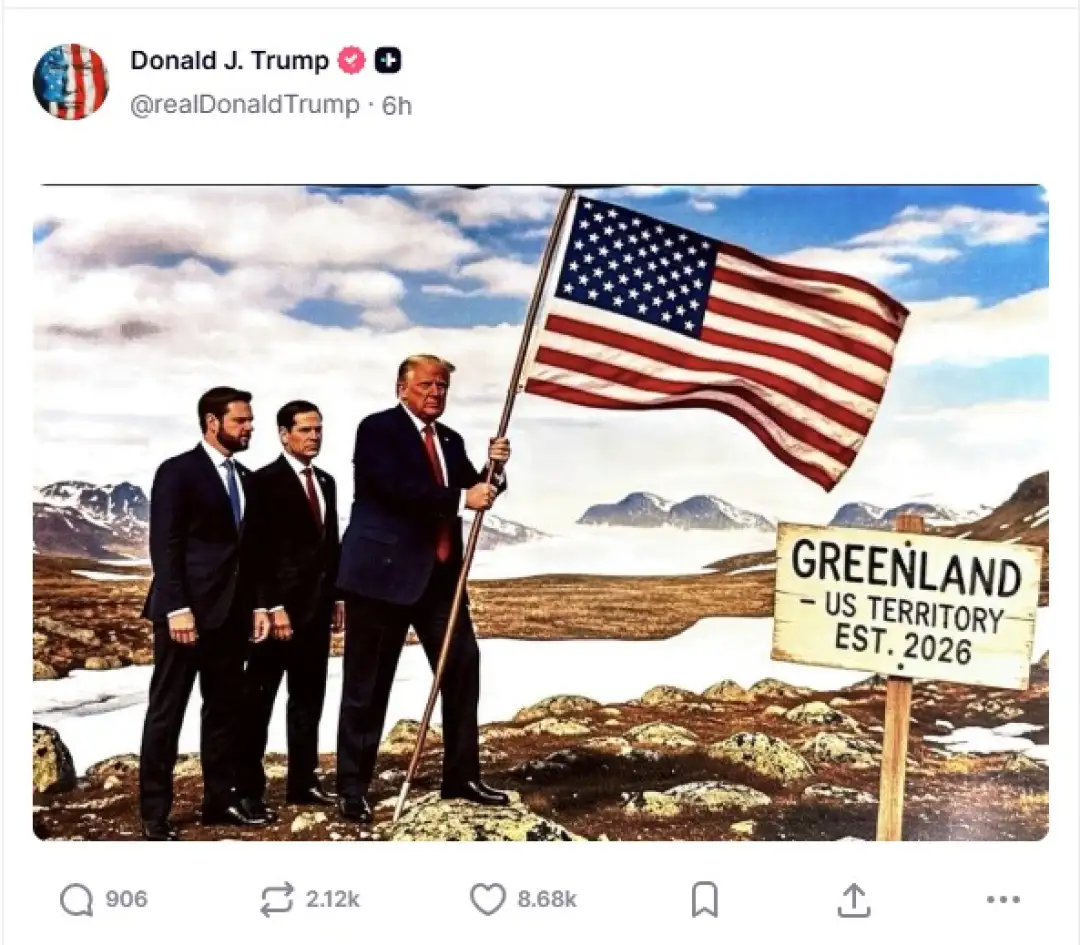Open the three-dot more options menu
The height and width of the screenshot is (945, 1080).
tap(1003, 900)
